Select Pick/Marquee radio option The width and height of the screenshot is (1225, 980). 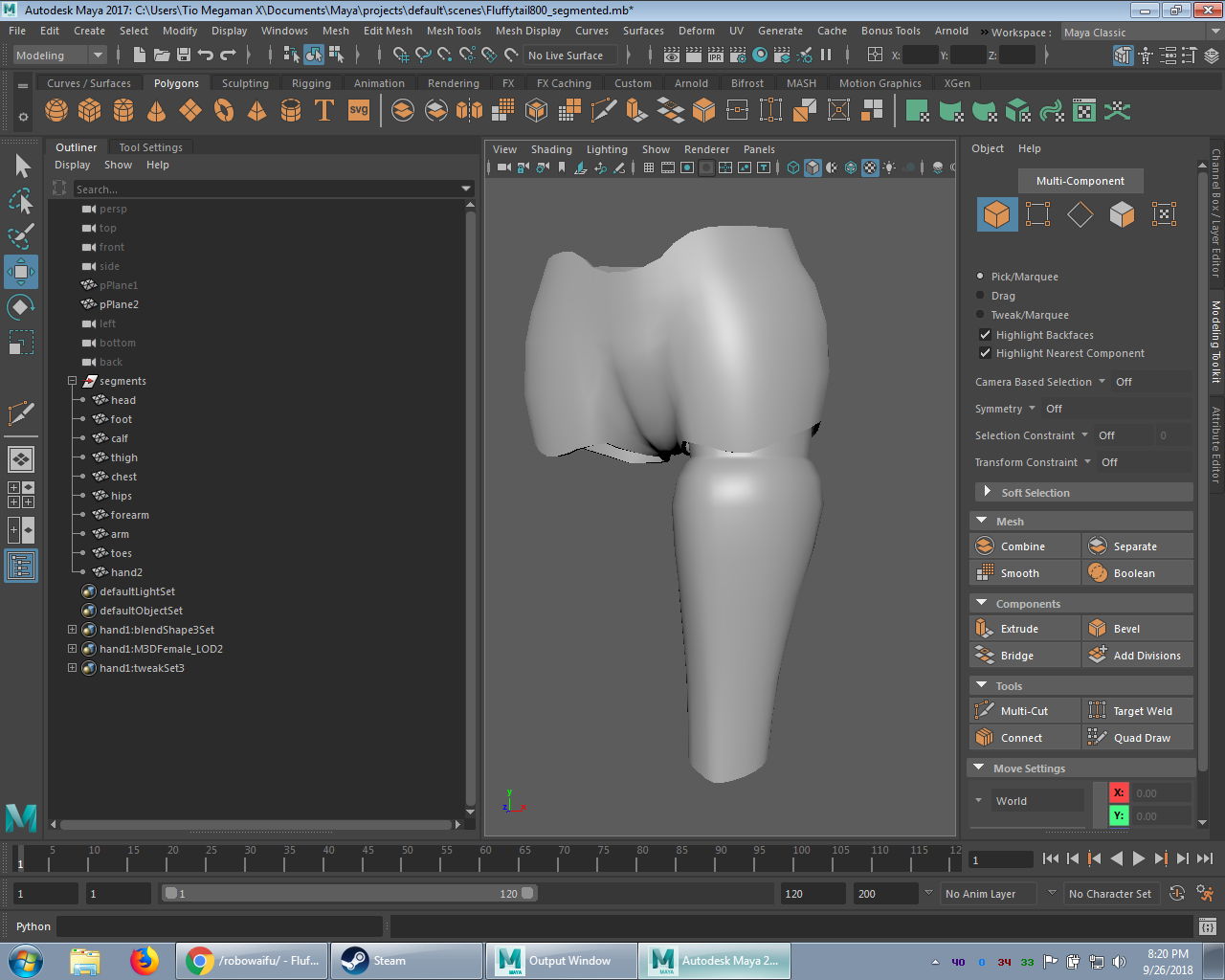[980, 277]
